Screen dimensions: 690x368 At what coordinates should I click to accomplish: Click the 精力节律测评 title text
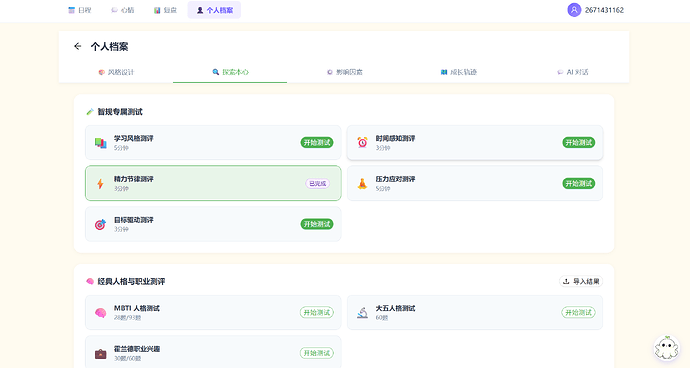tap(134, 179)
